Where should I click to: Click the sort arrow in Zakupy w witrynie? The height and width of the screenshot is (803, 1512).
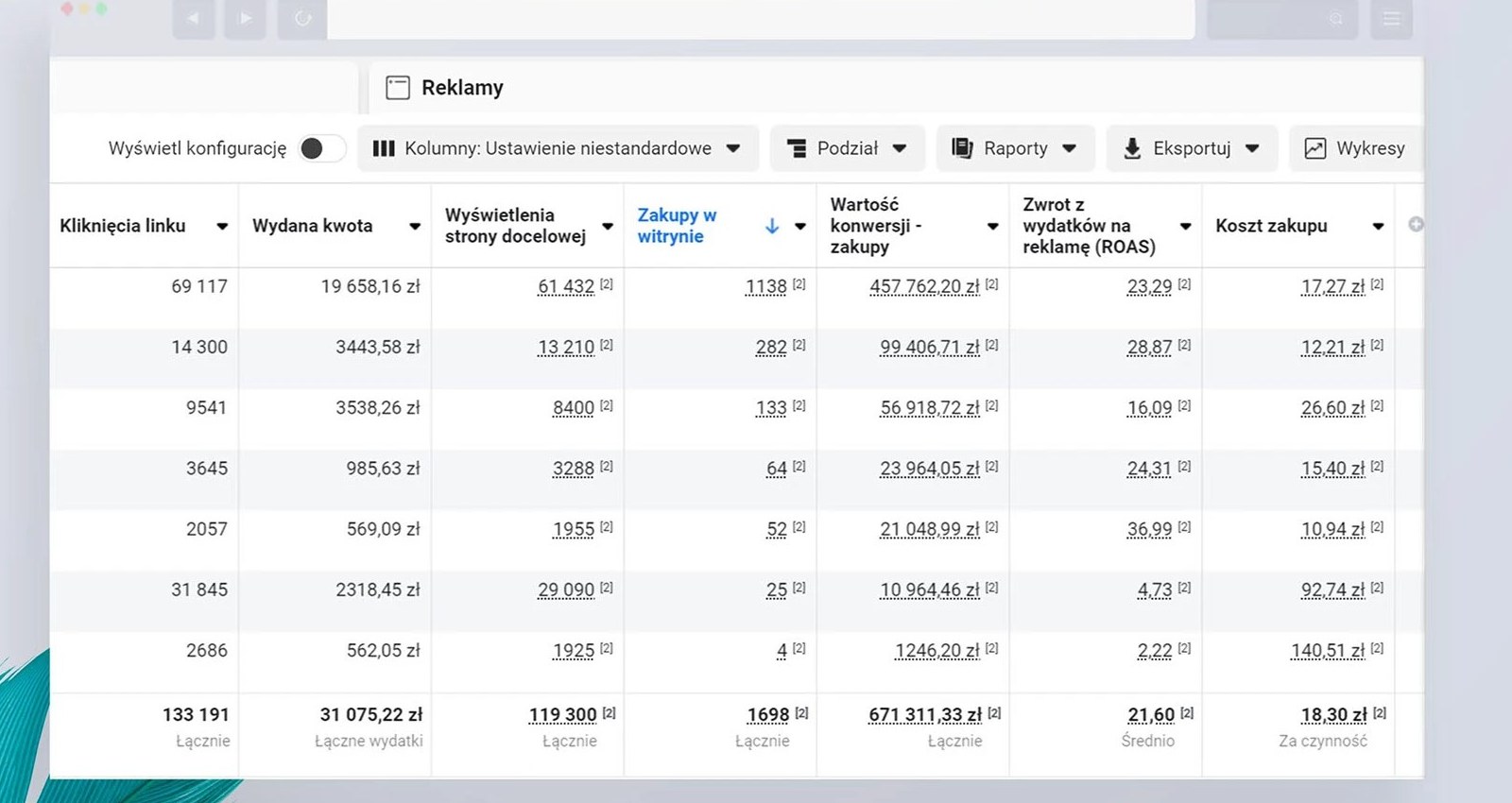[x=772, y=226]
